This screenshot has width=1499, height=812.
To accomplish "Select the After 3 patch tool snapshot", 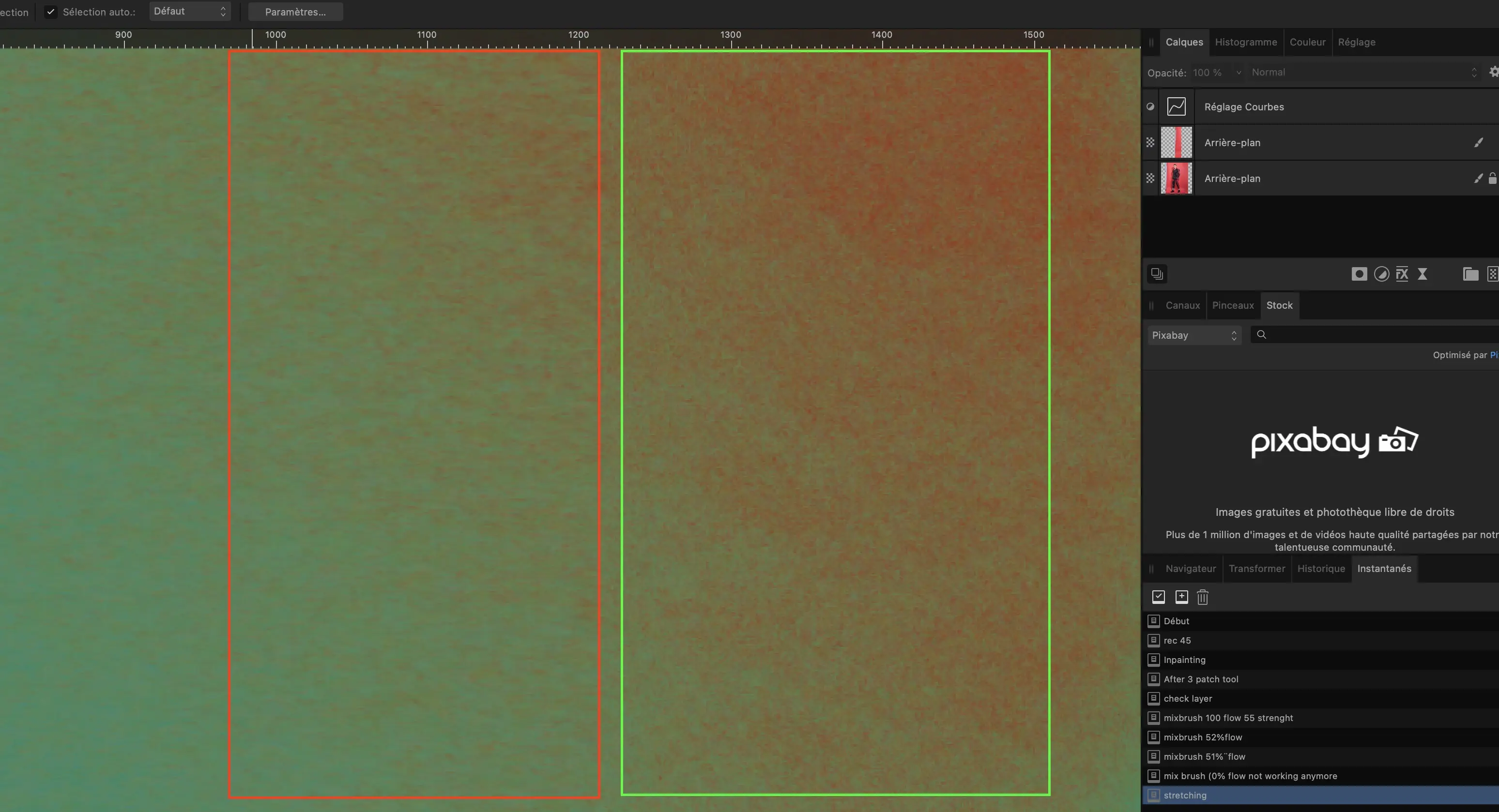I will (x=1321, y=679).
